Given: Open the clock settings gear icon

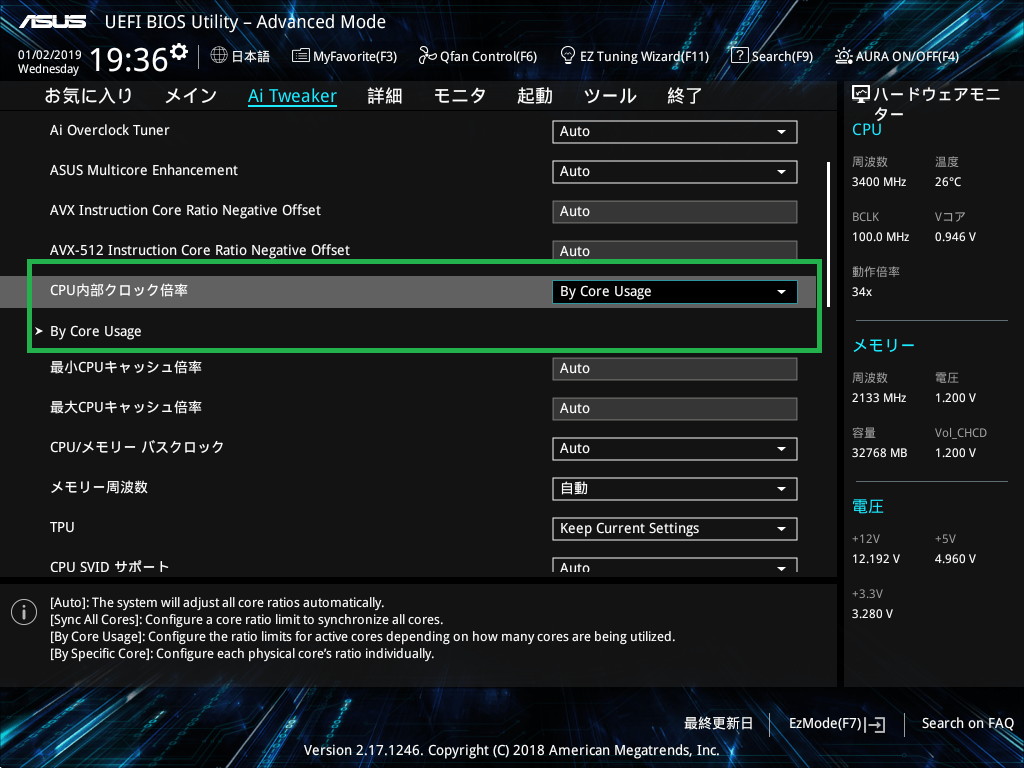Looking at the screenshot, I should tap(178, 52).
